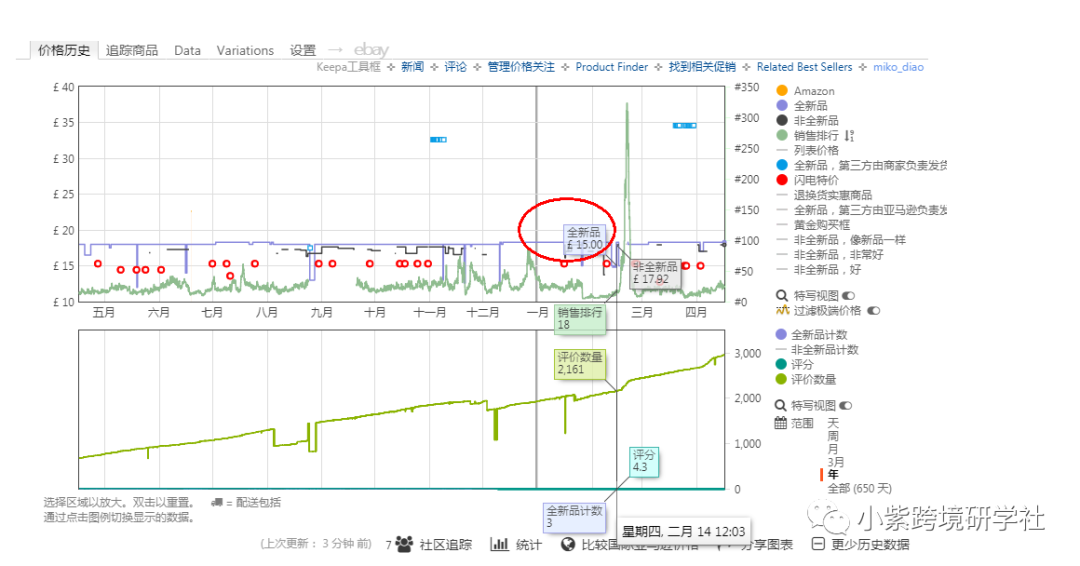Toggle the 评价数量 green legend dot

point(781,379)
